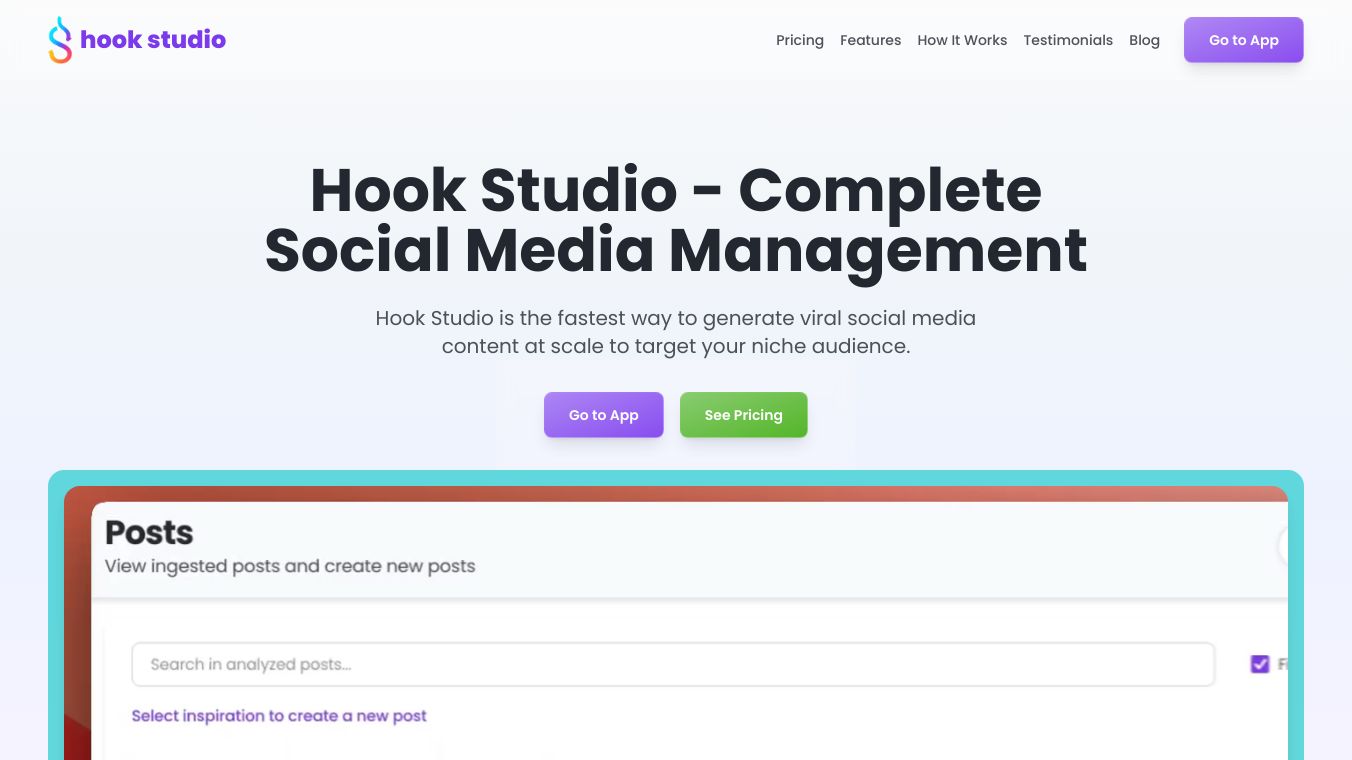Screen dimensions: 1352x760
Task: Open the Blog nav link
Action: [x=1144, y=40]
